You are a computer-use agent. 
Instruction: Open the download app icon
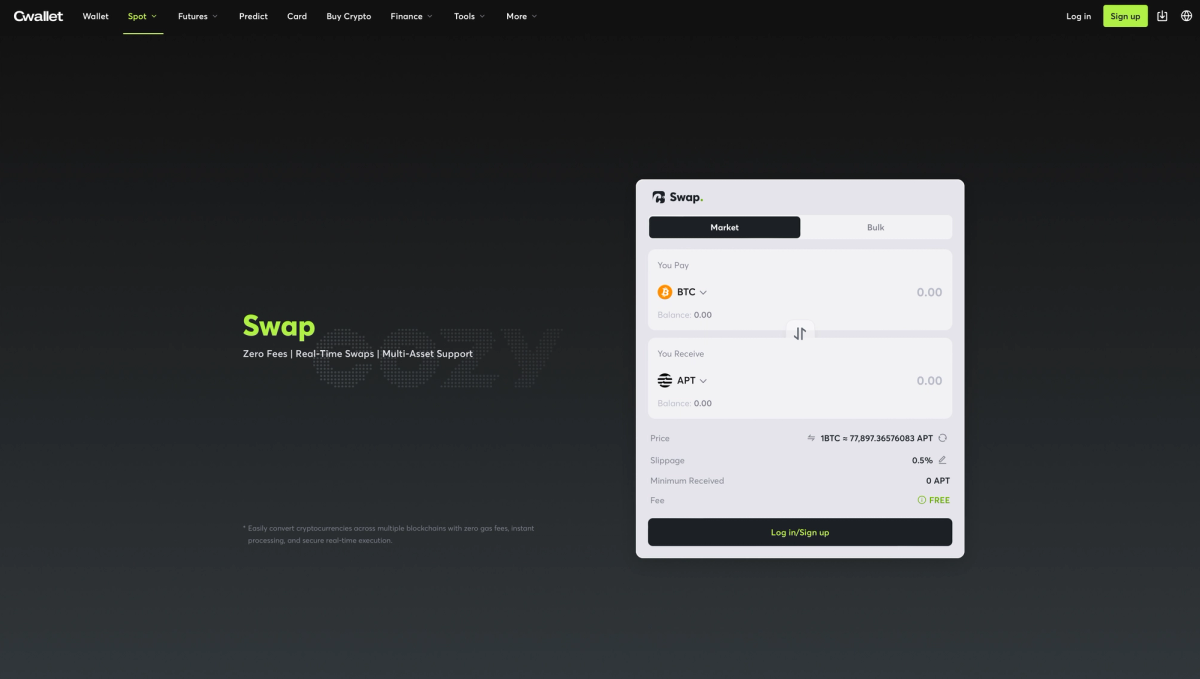coord(1162,16)
